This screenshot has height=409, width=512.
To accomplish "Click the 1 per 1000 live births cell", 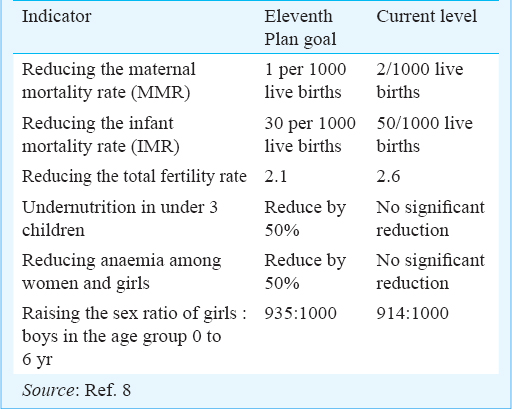I will coord(305,81).
